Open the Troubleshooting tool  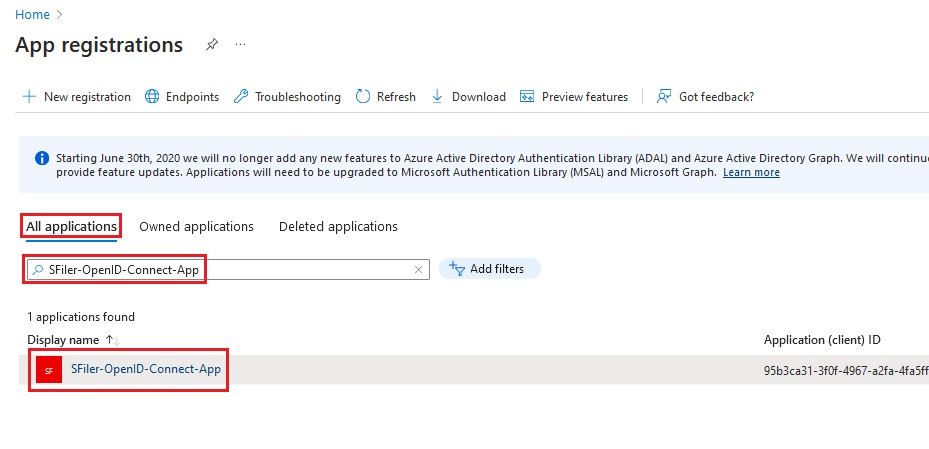click(287, 97)
